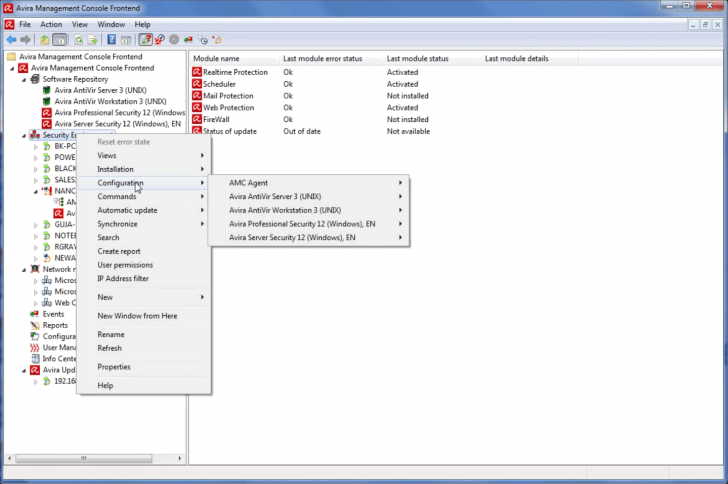The image size is (728, 484).
Task: Sort by Last module status column
Action: point(433,59)
